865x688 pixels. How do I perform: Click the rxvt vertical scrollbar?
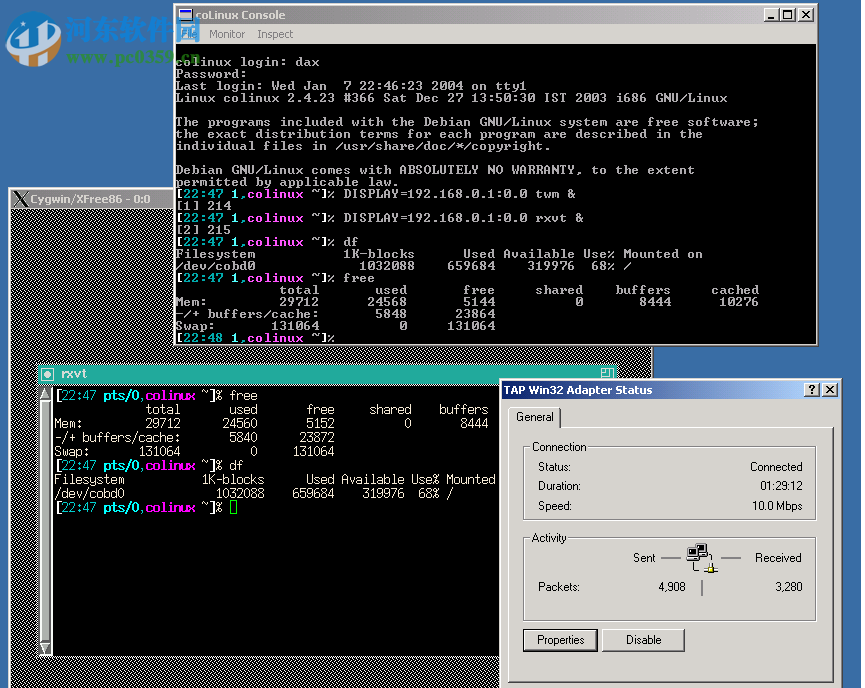click(45, 520)
